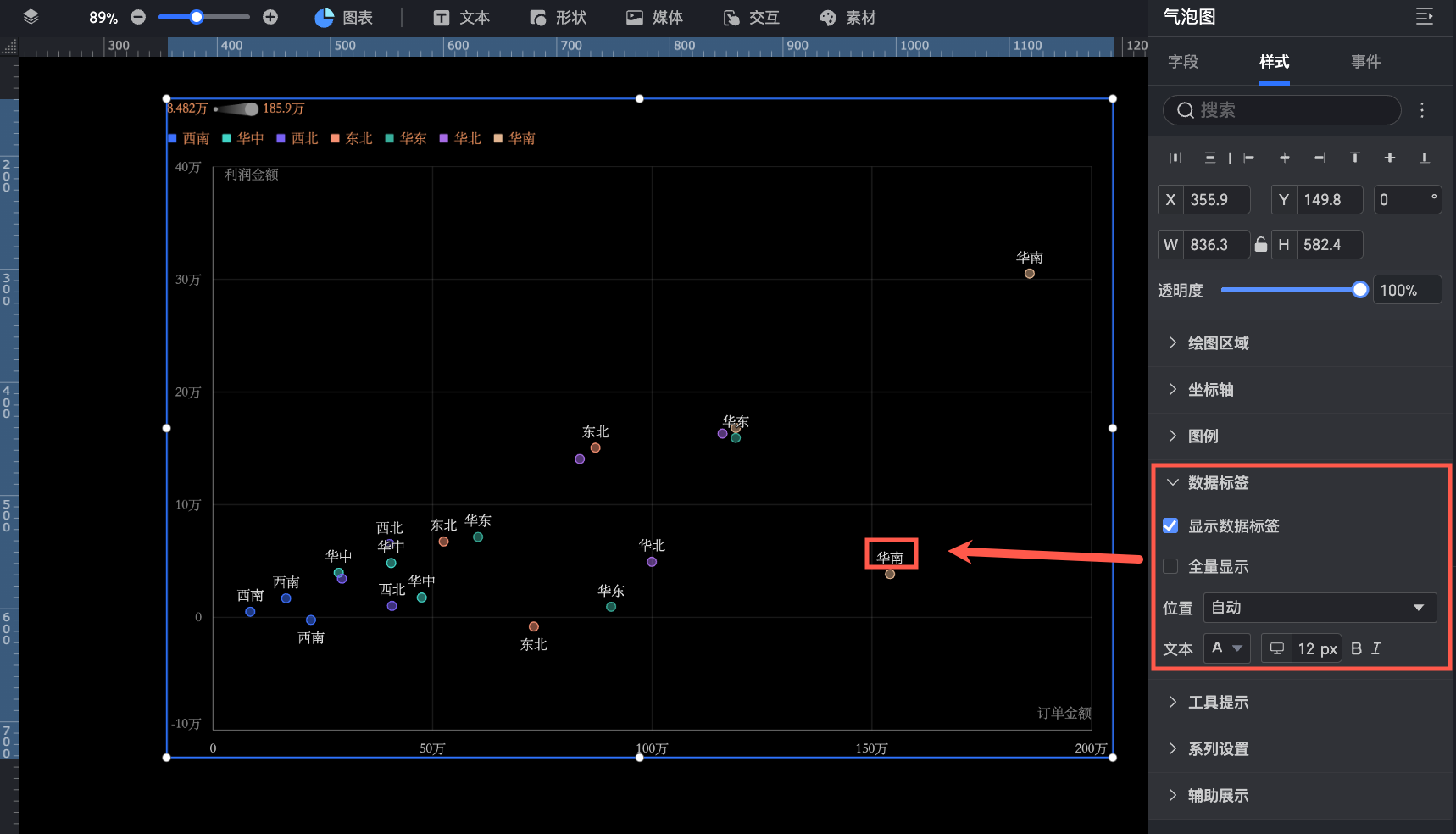This screenshot has width=1456, height=834.
Task: Open the 媒体 media menu
Action: (x=655, y=18)
